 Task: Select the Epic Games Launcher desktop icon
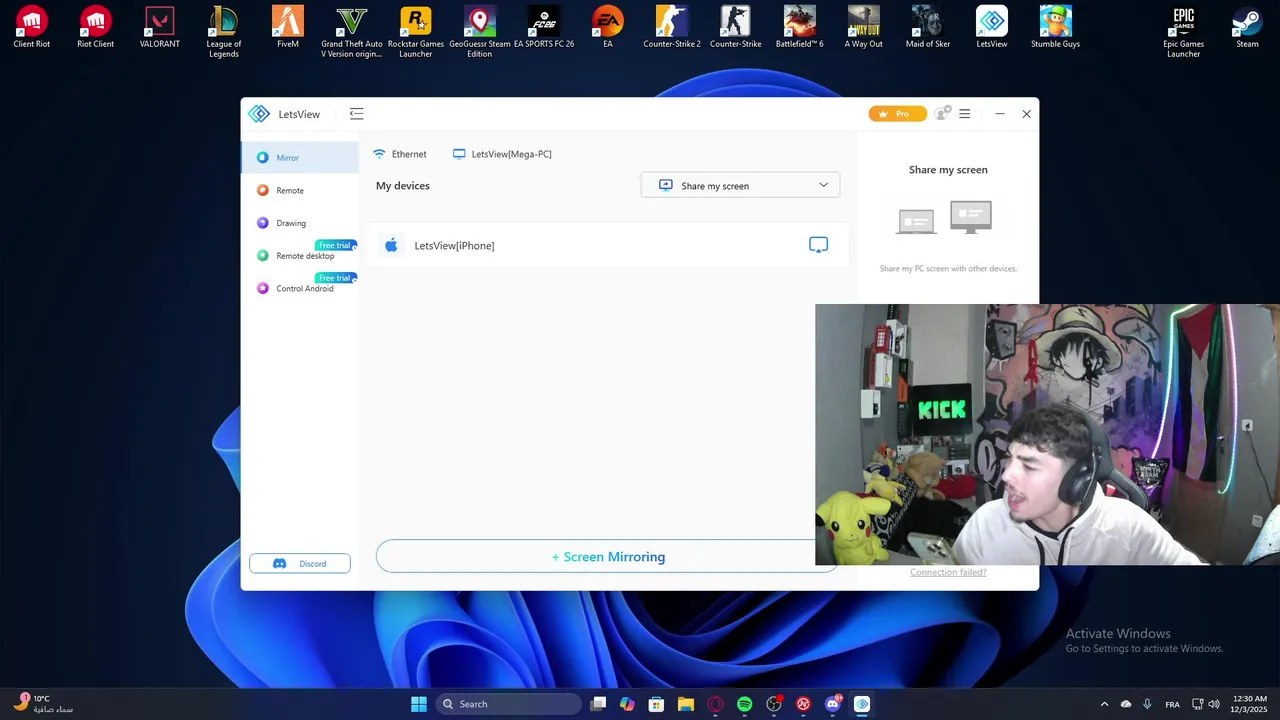point(1184,32)
